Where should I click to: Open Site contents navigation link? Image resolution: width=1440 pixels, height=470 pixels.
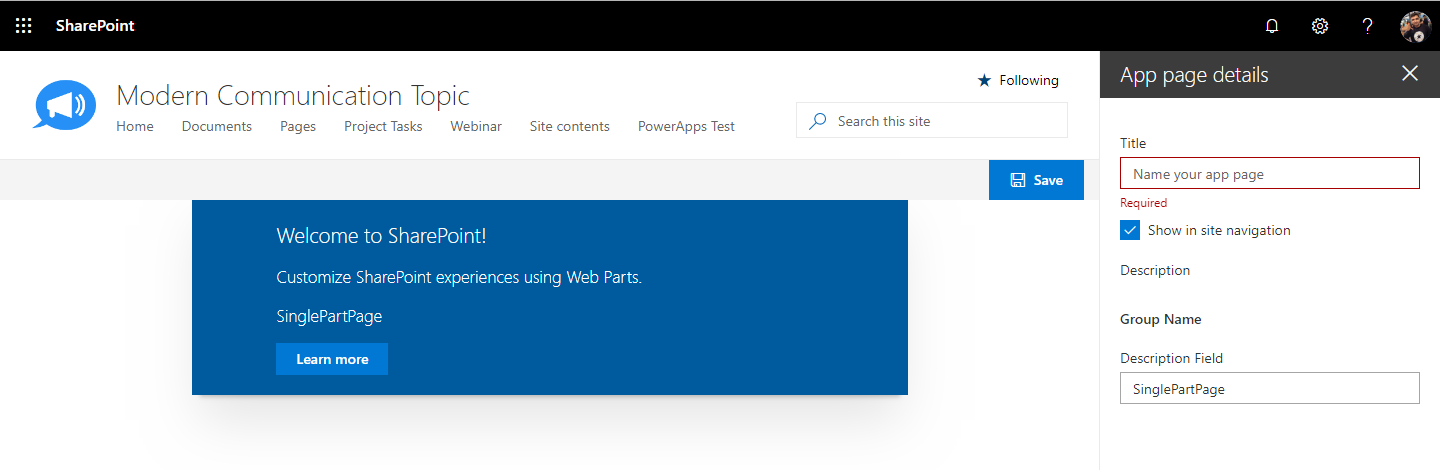pyautogui.click(x=570, y=126)
